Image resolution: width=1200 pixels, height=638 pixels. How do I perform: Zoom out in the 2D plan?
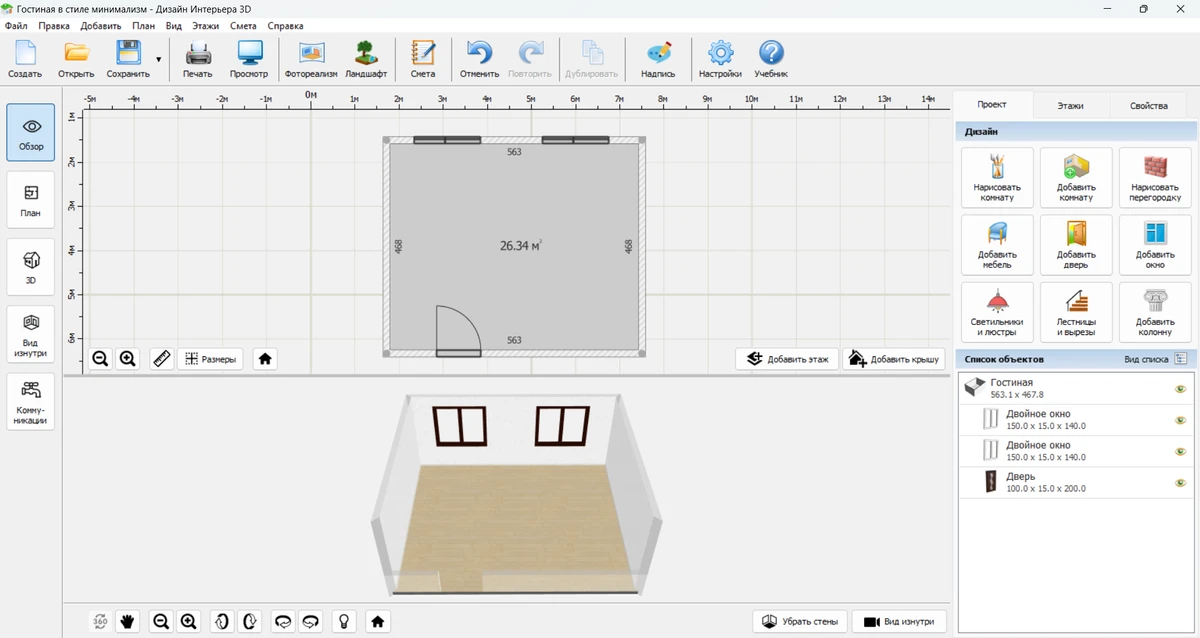tap(100, 359)
